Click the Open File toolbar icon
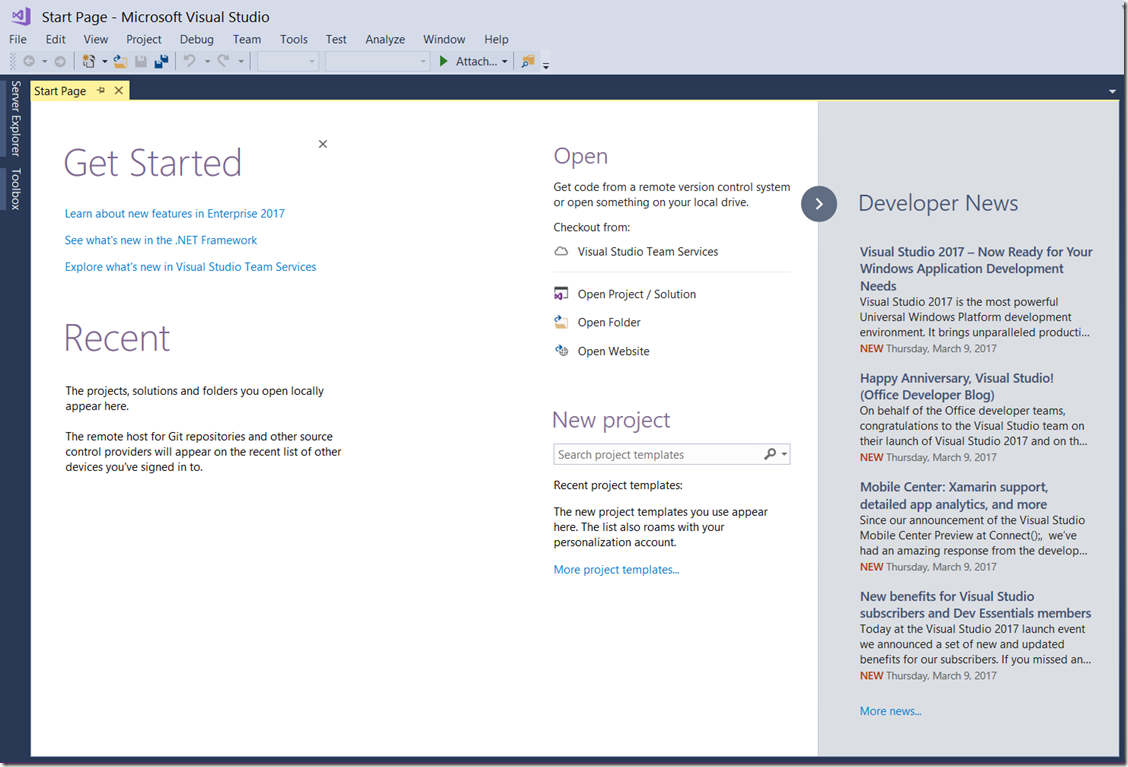 click(120, 62)
